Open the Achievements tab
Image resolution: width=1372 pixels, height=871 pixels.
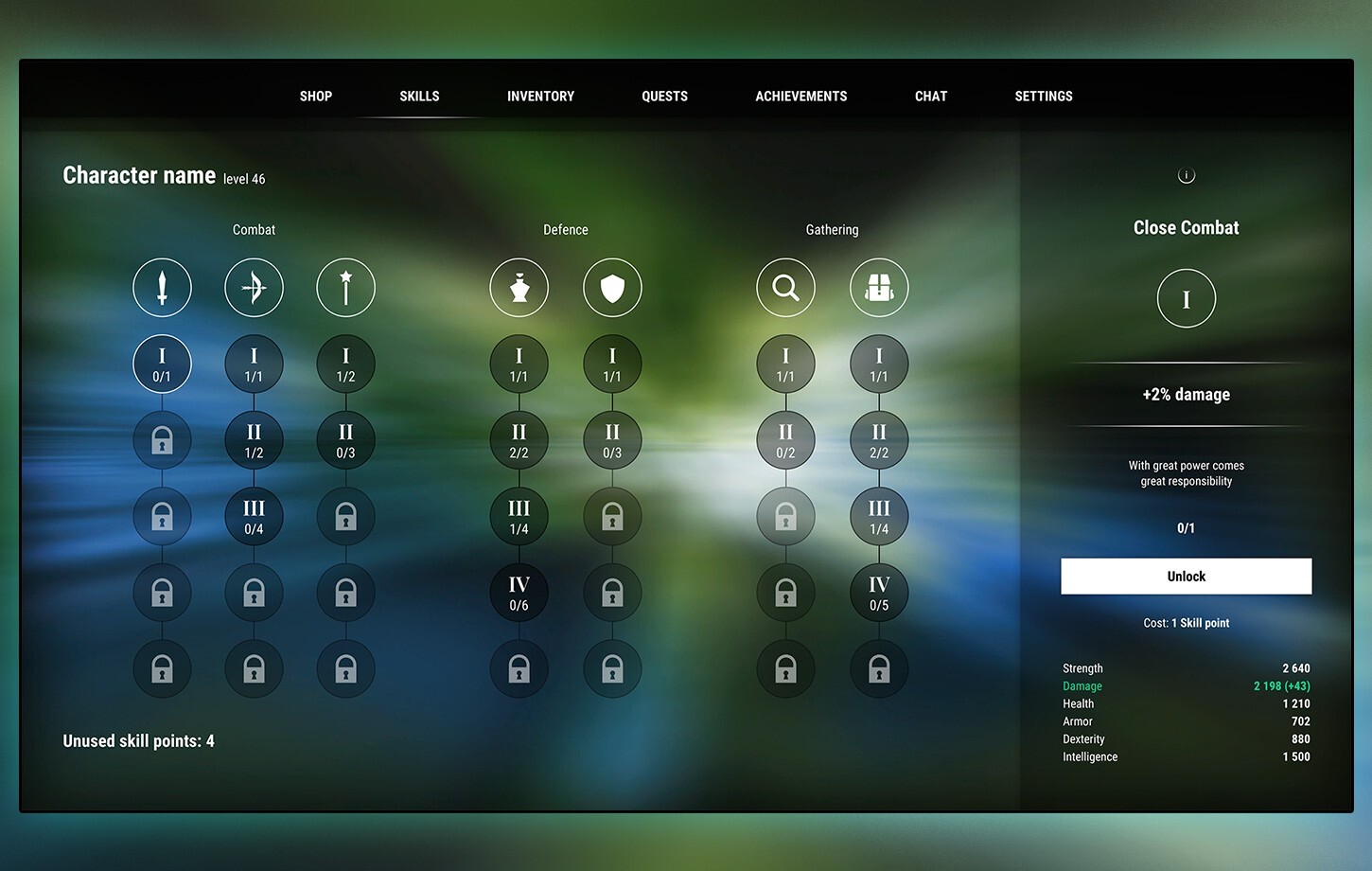(800, 96)
